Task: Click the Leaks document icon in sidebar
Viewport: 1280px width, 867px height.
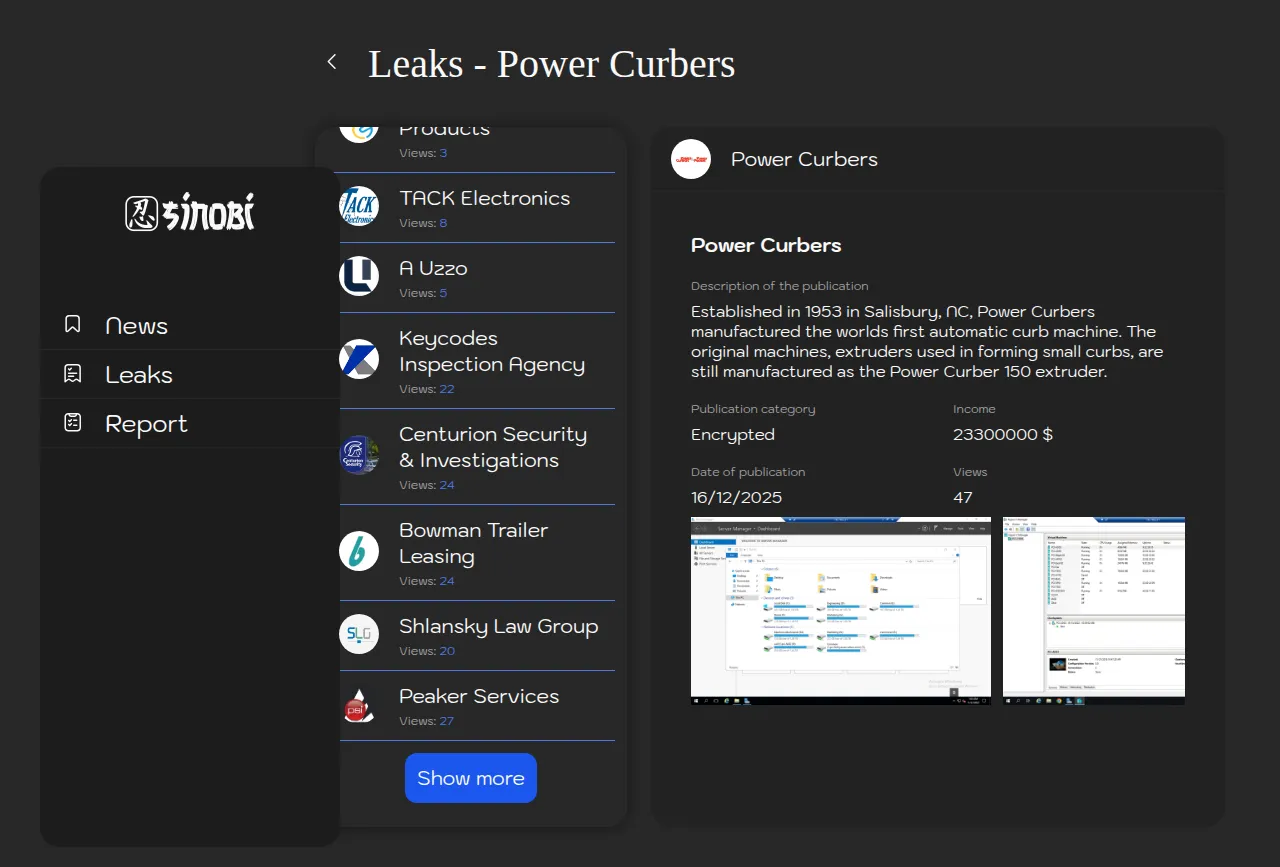Action: [x=73, y=374]
